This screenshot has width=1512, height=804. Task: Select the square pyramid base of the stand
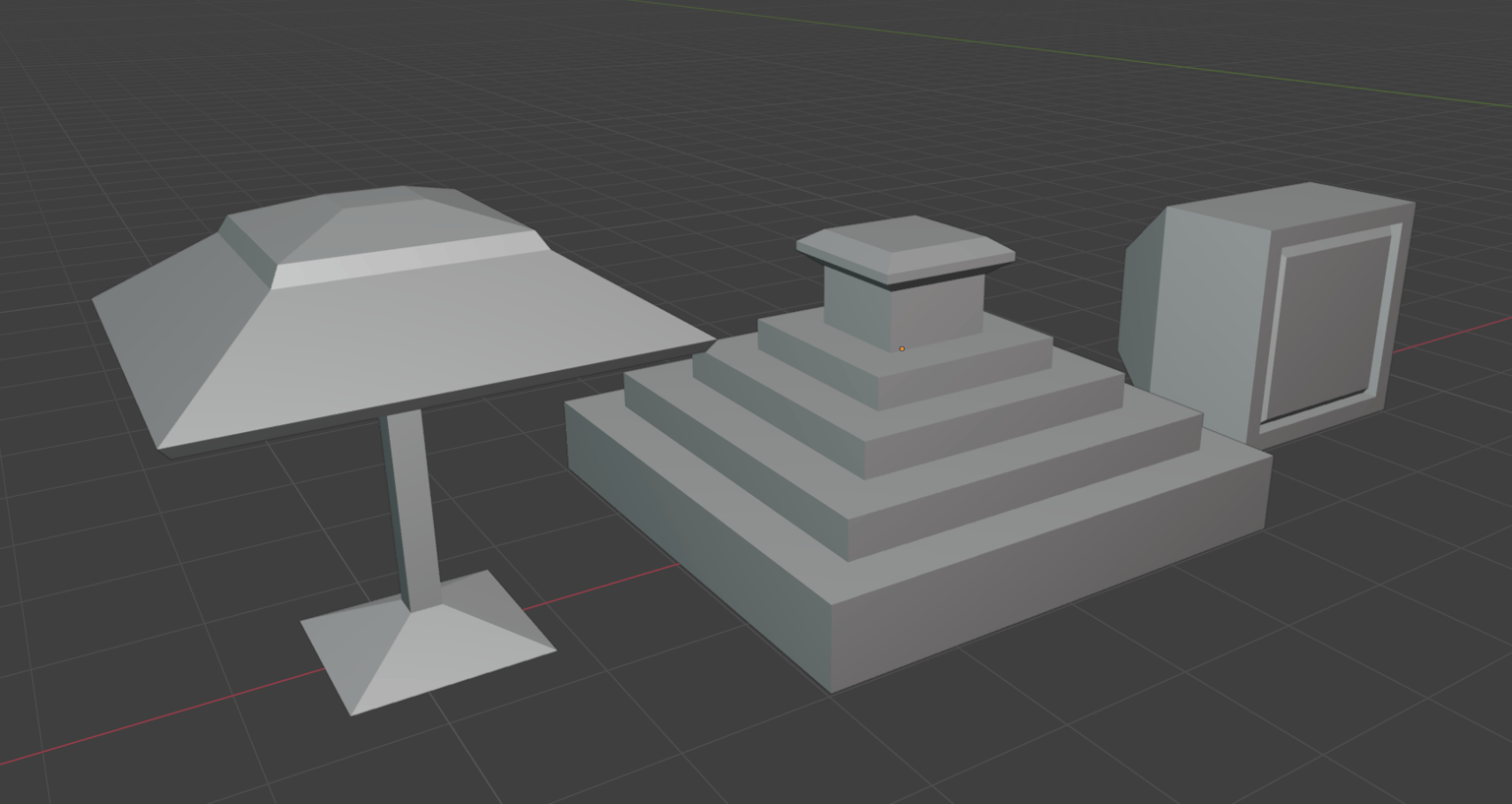point(428,645)
